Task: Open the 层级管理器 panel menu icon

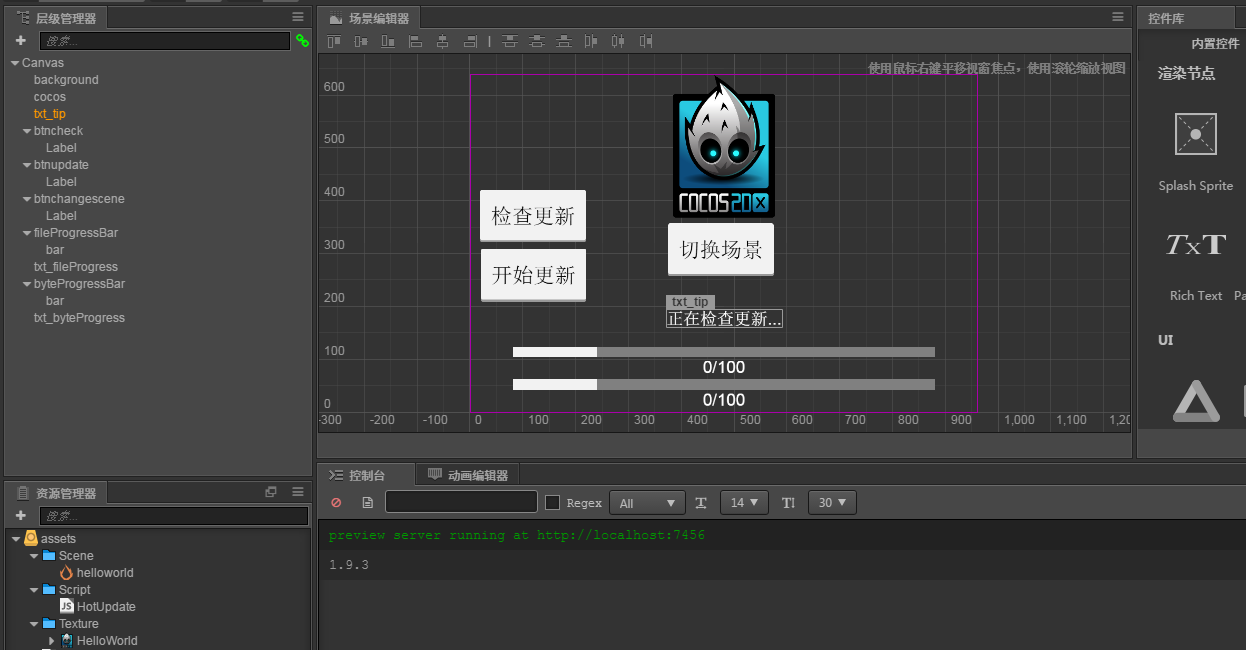Action: coord(298,17)
